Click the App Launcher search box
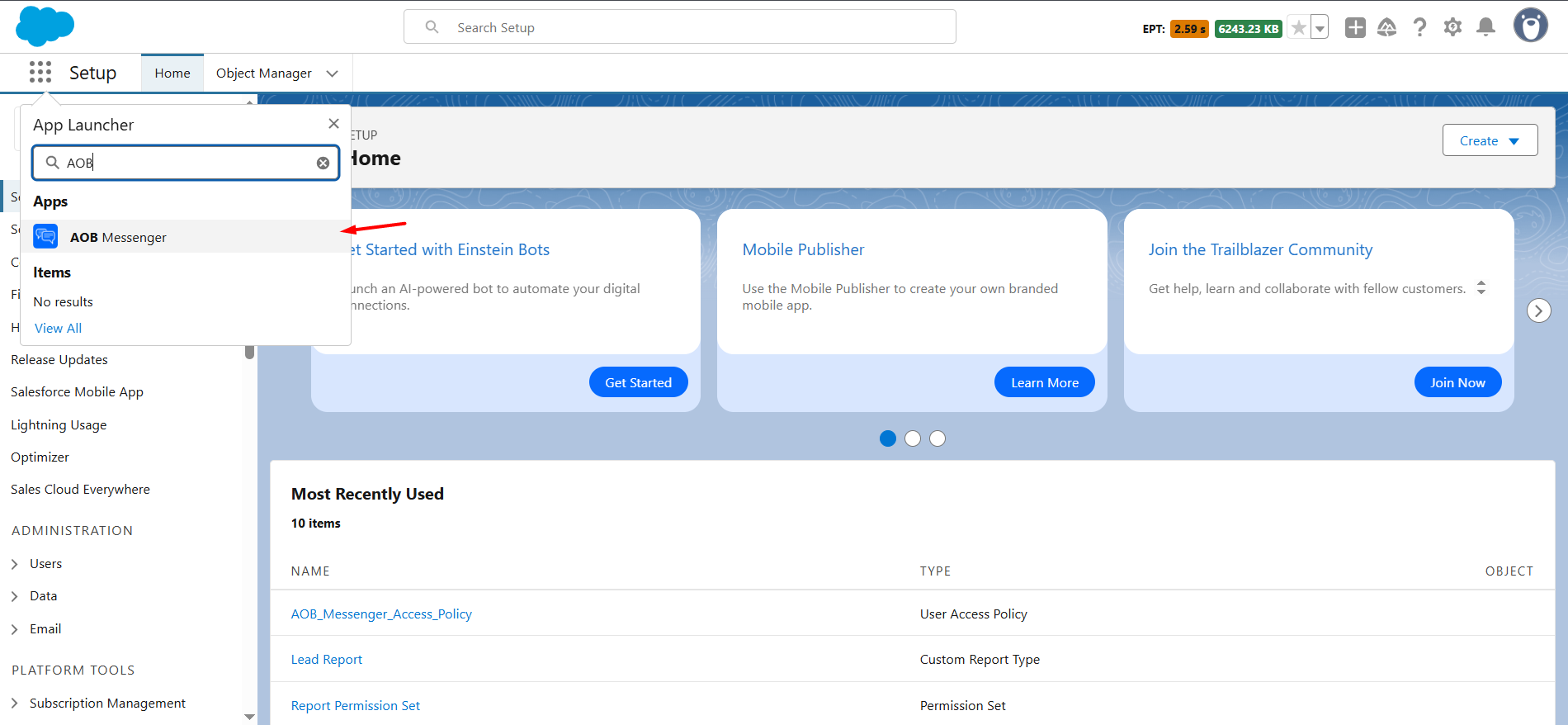This screenshot has width=1568, height=725. point(186,163)
